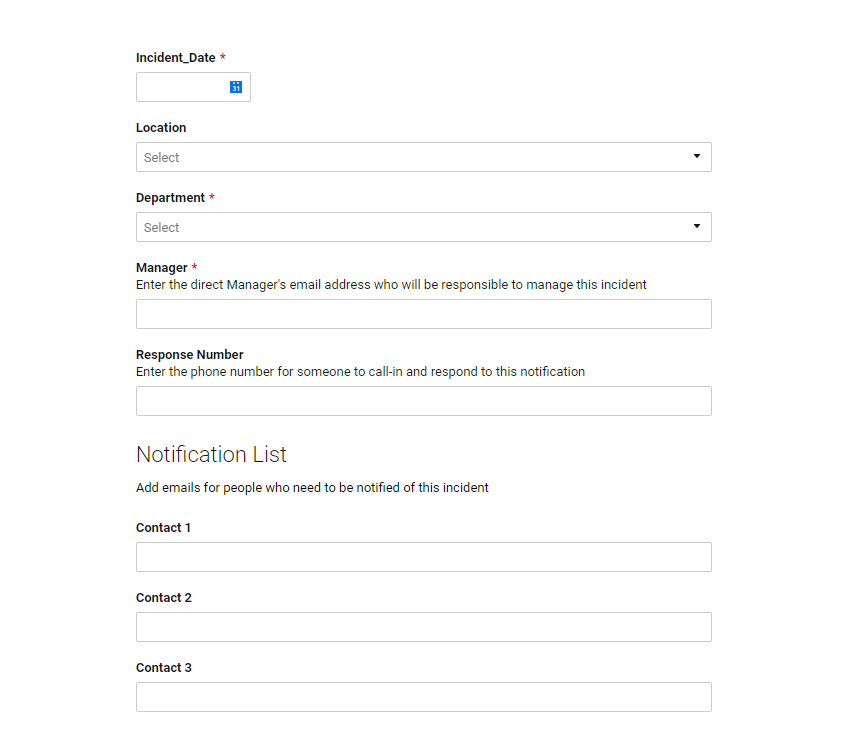Image resolution: width=853 pixels, height=741 pixels.
Task: Open the Incident_Date calendar picker icon
Action: coord(236,87)
